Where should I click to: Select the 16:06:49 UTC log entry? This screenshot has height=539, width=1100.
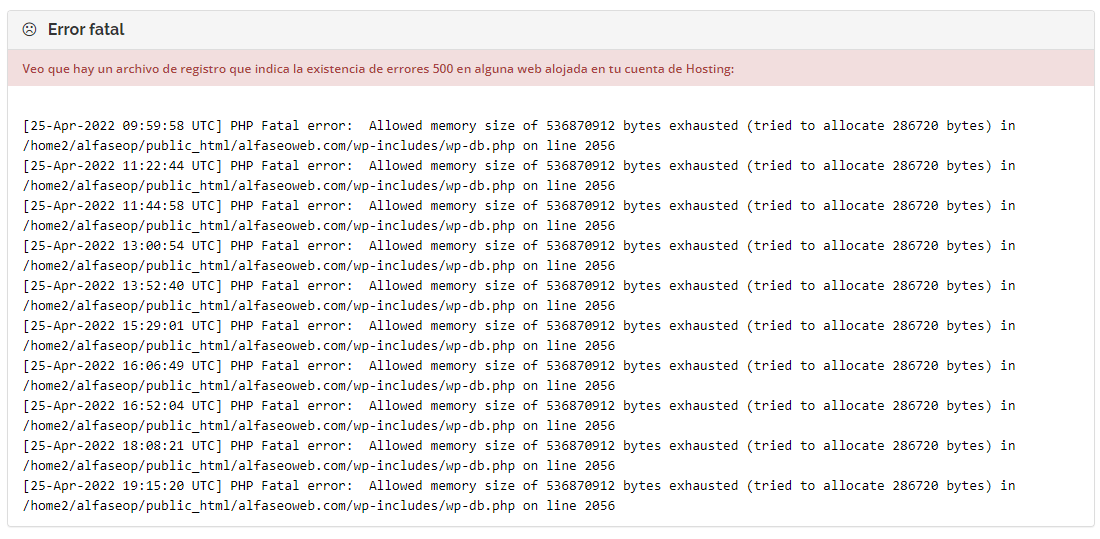coord(519,376)
